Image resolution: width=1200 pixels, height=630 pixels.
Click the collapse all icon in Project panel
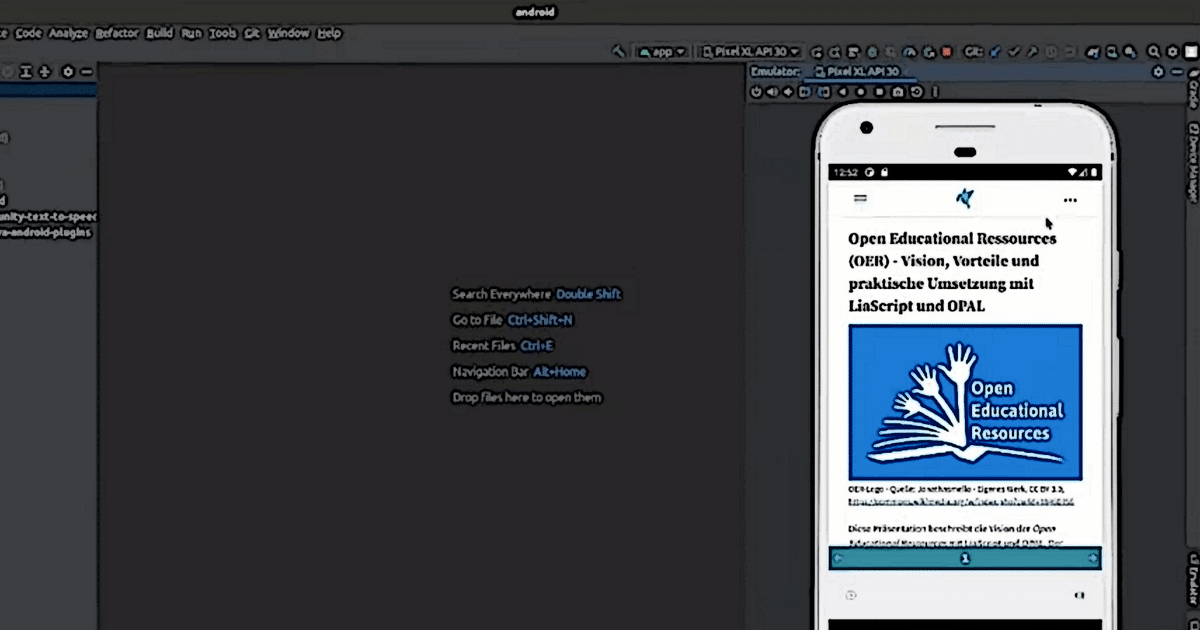coord(44,72)
